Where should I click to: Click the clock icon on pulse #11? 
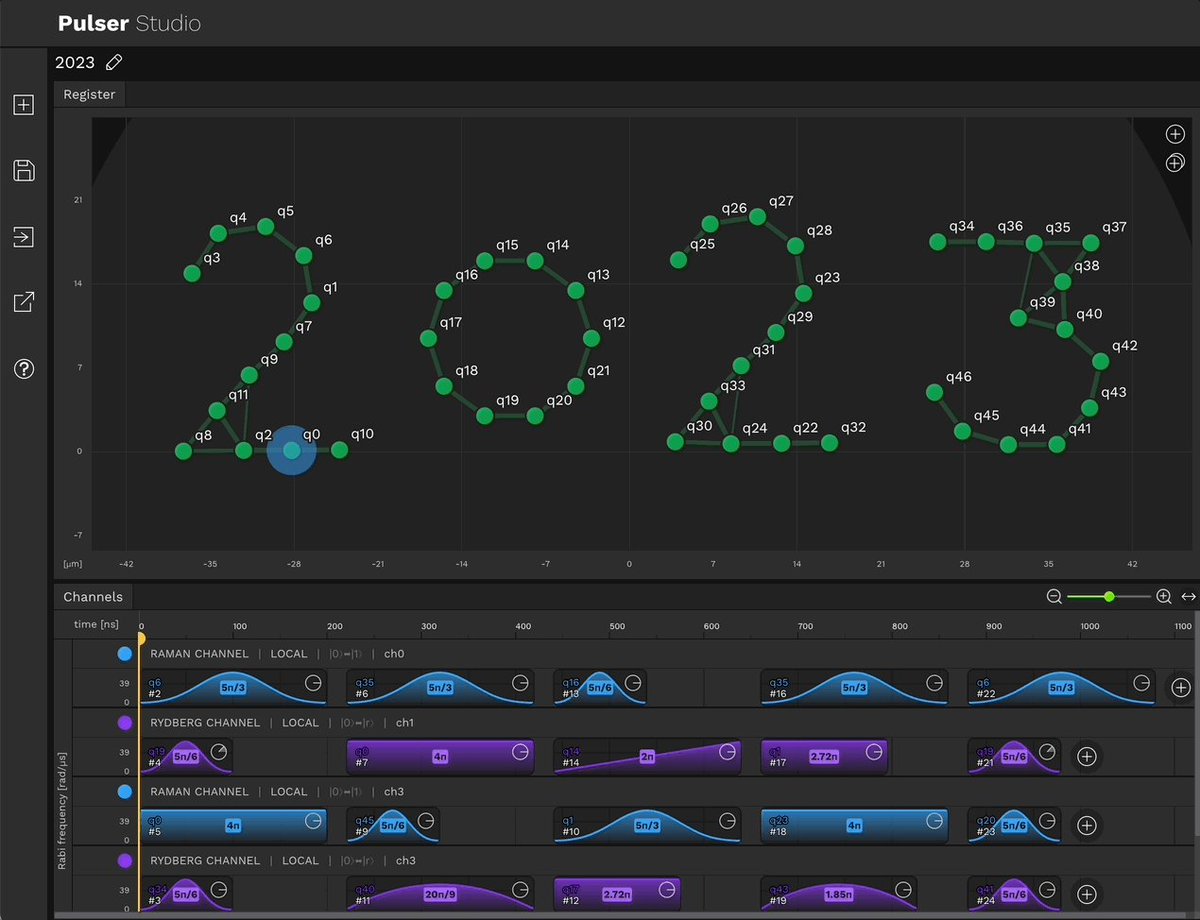coord(520,889)
